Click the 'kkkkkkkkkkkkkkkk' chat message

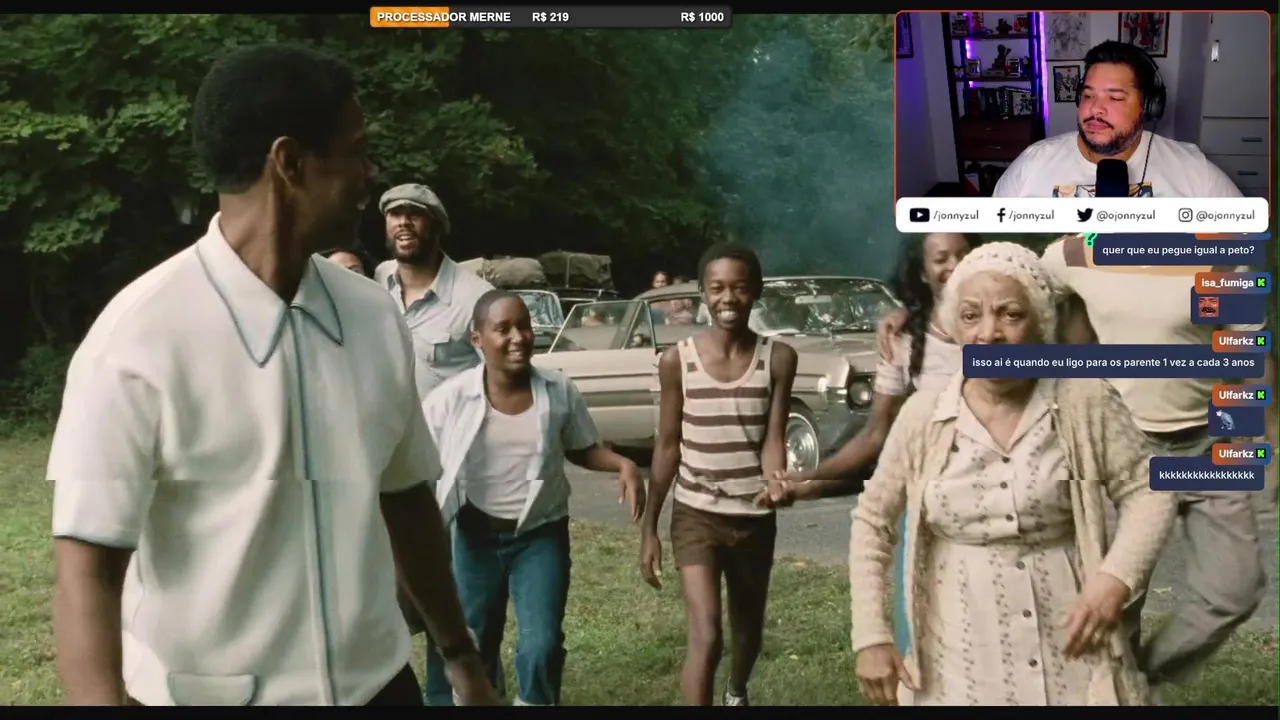click(x=1207, y=475)
